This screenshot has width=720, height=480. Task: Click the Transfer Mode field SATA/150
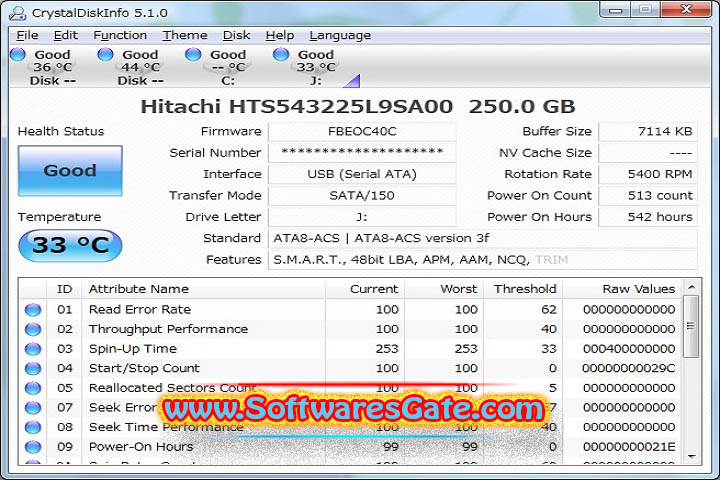[362, 195]
